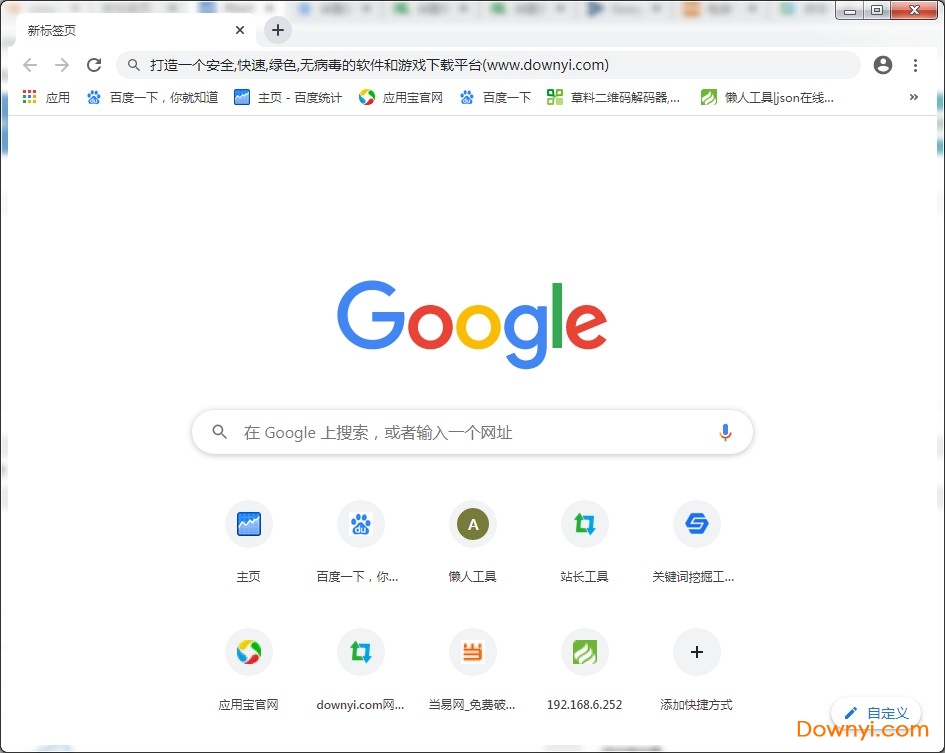Screen dimensions: 945x753
Task: Open the 关键词挖掘工 shortcut icon
Action: [696, 524]
